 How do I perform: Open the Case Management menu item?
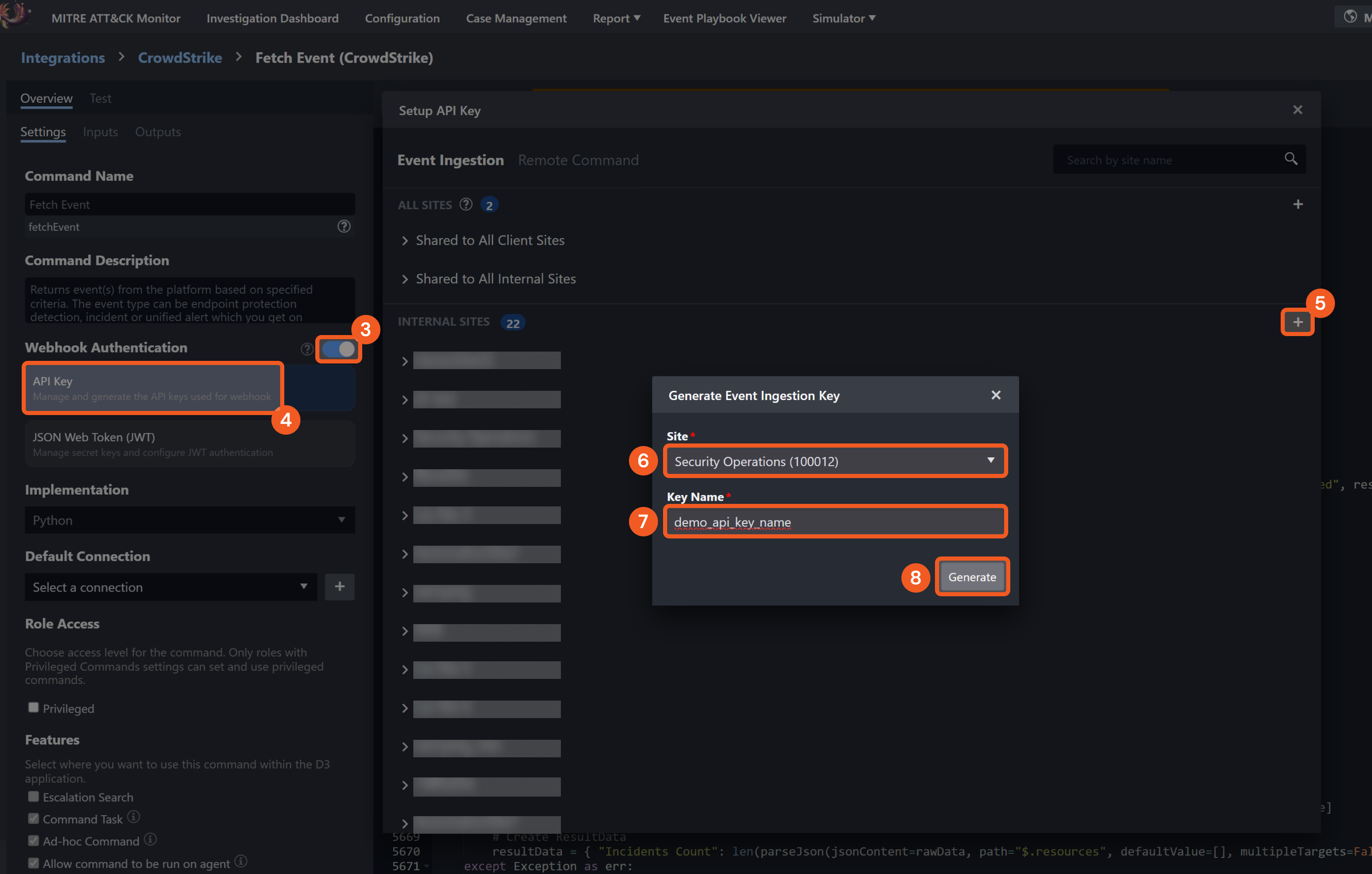tap(516, 18)
